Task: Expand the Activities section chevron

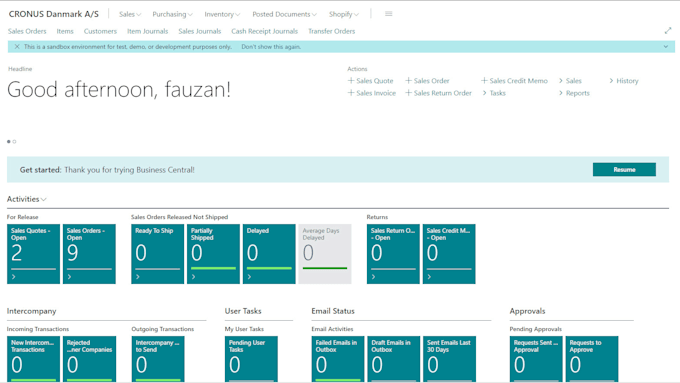Action: pyautogui.click(x=44, y=199)
